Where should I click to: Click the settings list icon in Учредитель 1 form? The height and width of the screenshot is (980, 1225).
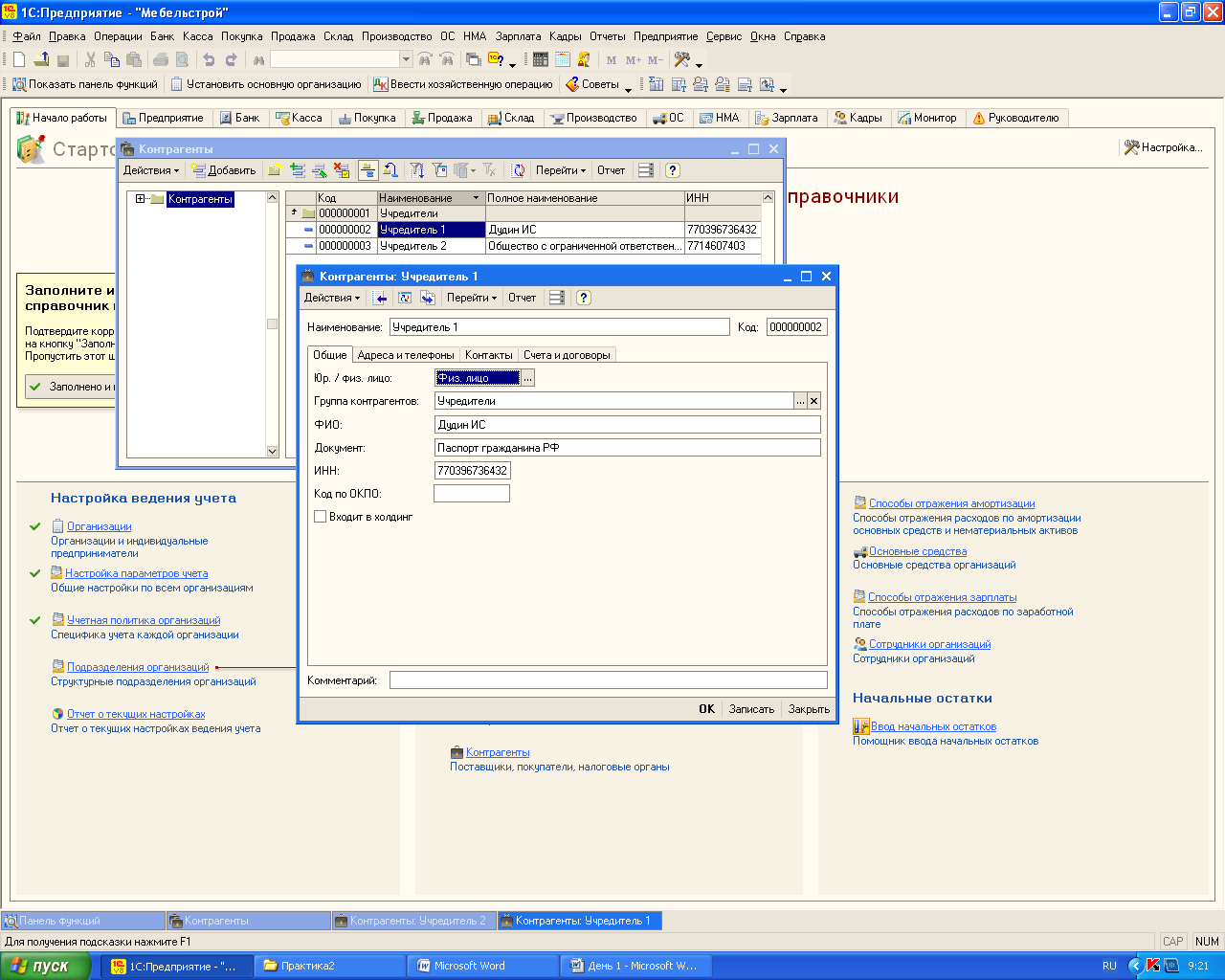point(557,298)
